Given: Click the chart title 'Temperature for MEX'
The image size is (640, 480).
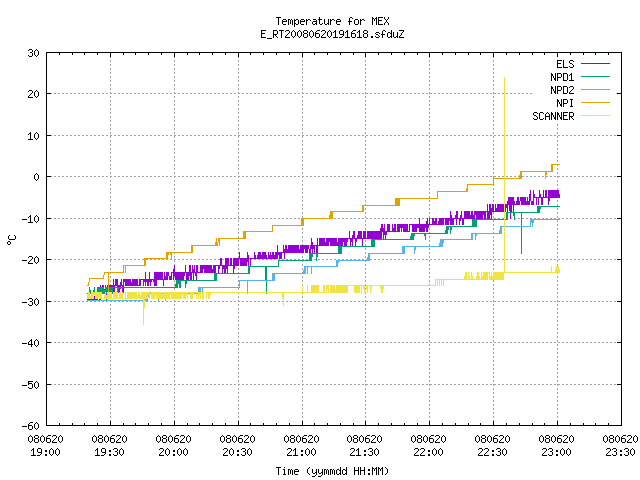Looking at the screenshot, I should click(332, 21).
